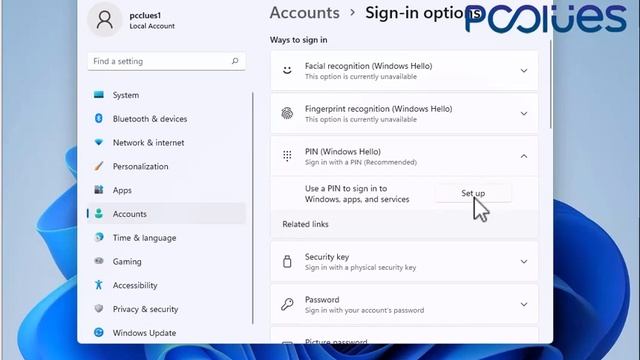Screen dimensions: 640x360
Task: Go to Privacy & security settings
Action: click(x=167, y=309)
